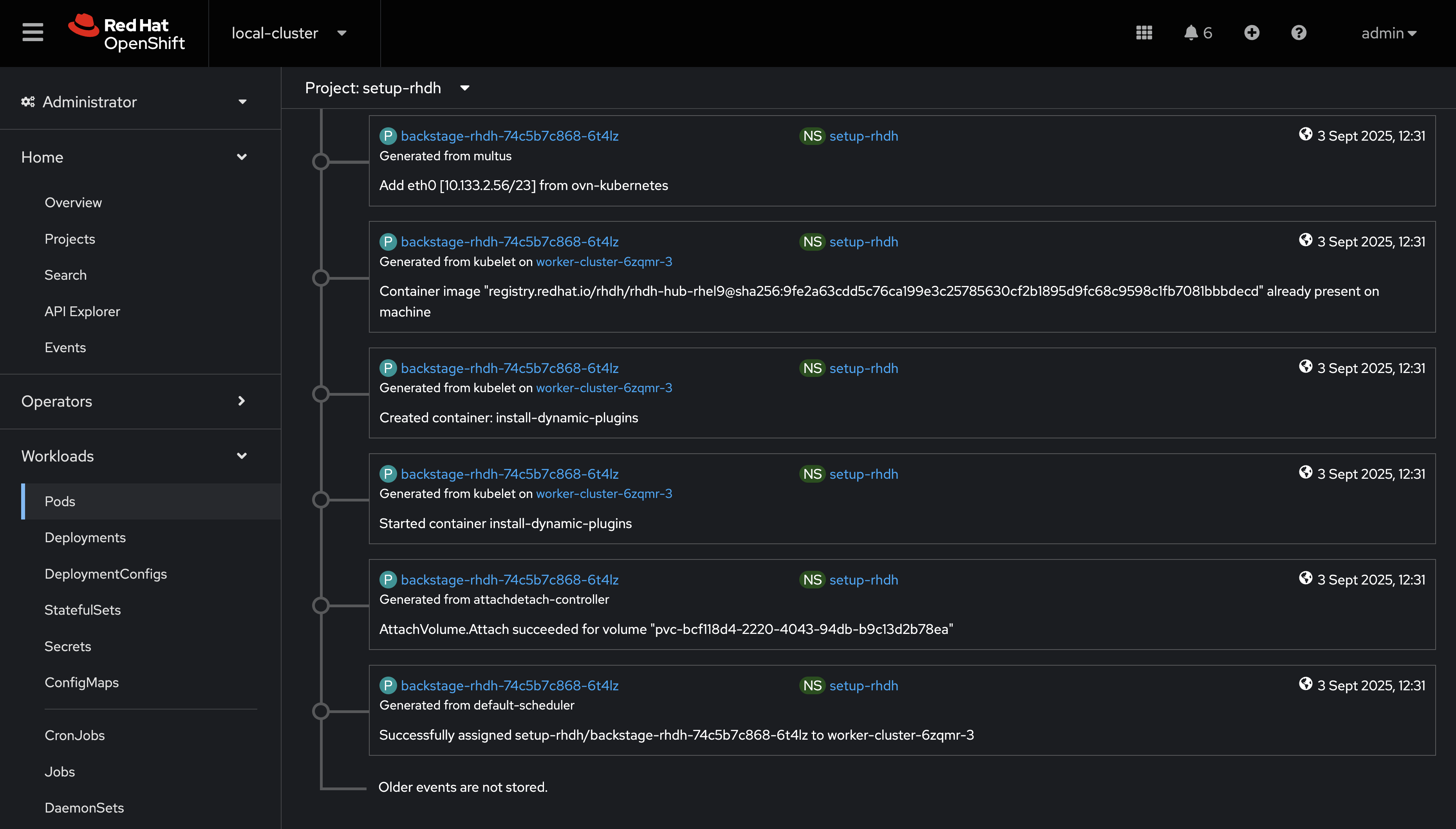Image resolution: width=1456 pixels, height=829 pixels.
Task: Open Deployments in the sidebar
Action: pos(85,538)
